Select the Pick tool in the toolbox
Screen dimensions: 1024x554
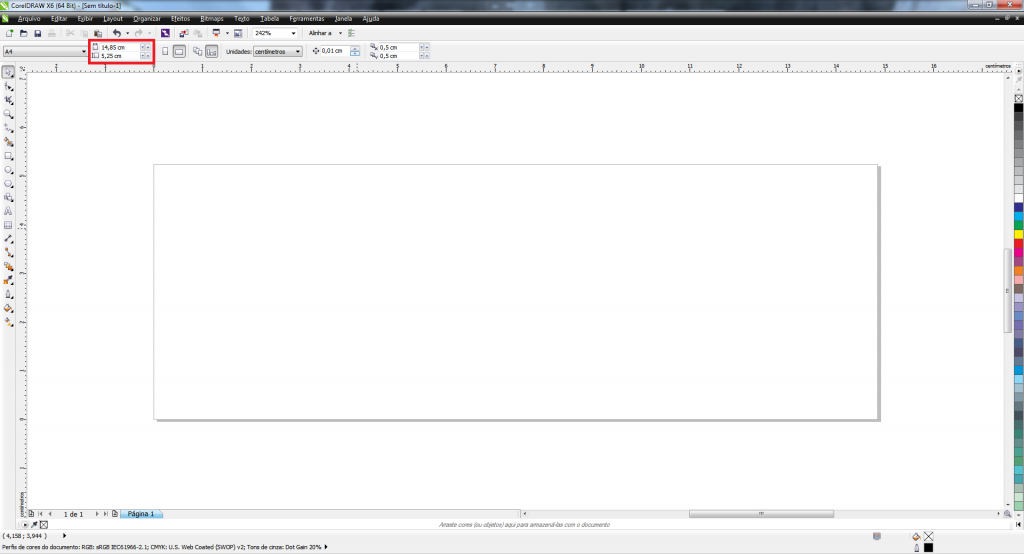(x=8, y=72)
